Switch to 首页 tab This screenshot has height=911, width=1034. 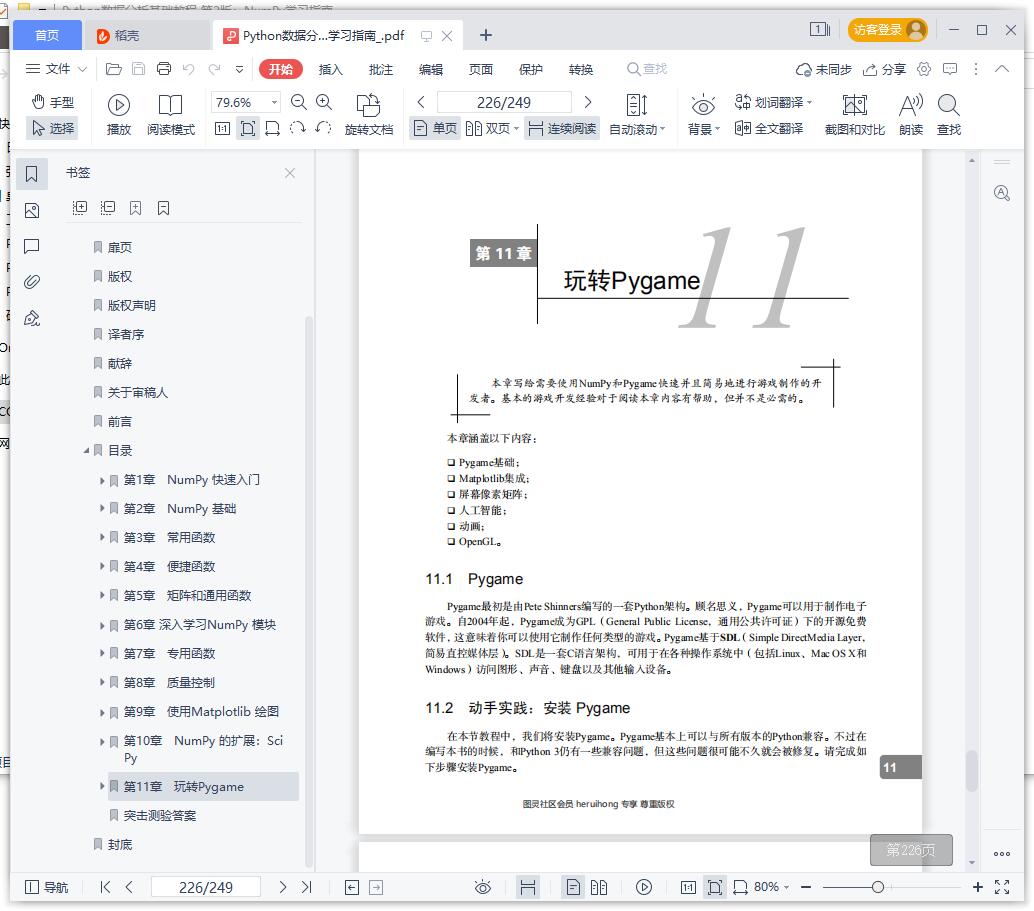coord(47,35)
